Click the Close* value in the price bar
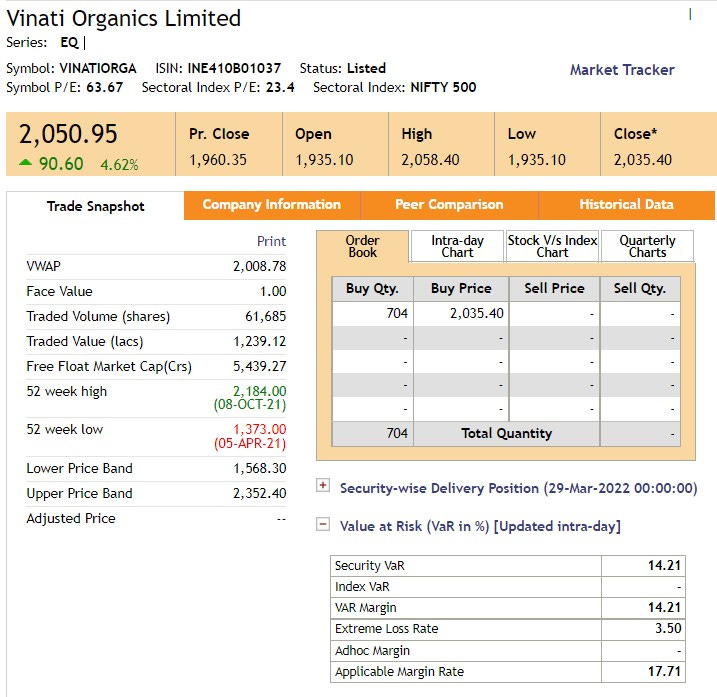717x697 pixels. 642,160
